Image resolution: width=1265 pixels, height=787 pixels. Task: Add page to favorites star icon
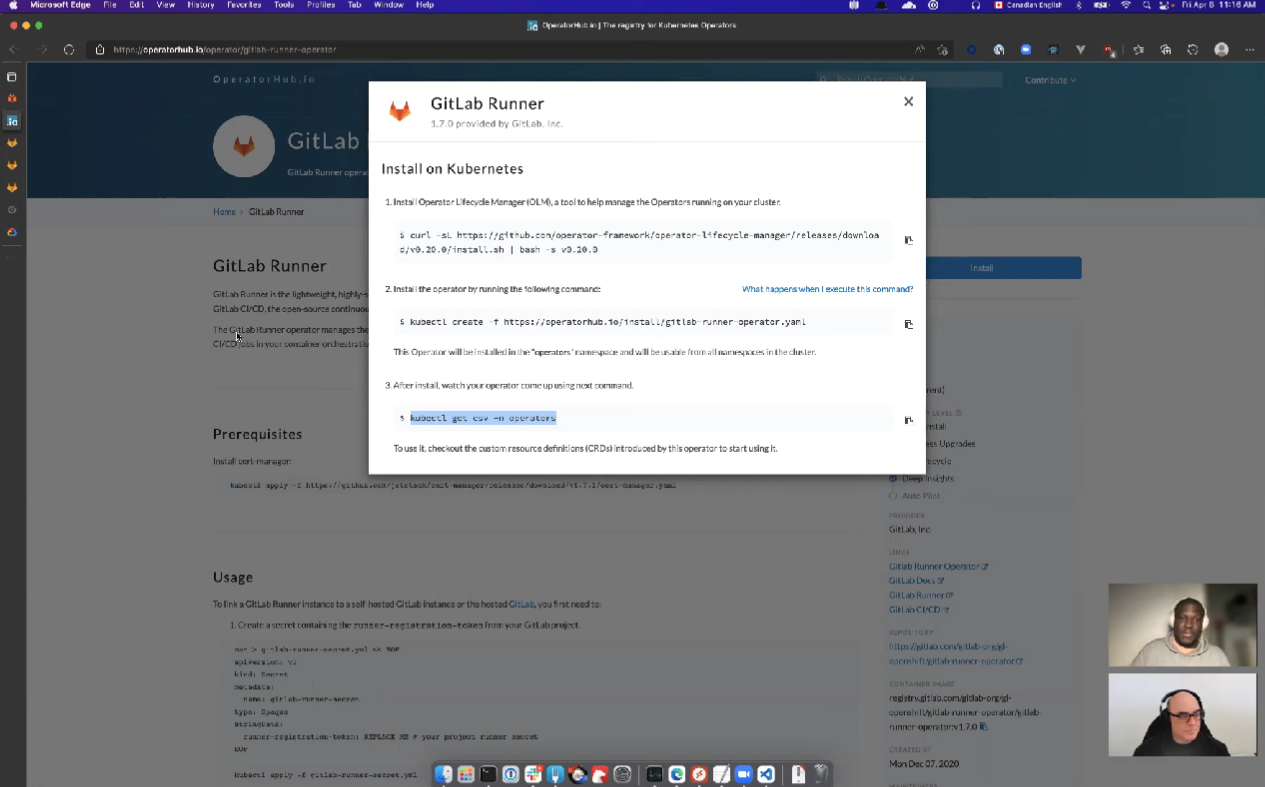pyautogui.click(x=943, y=49)
